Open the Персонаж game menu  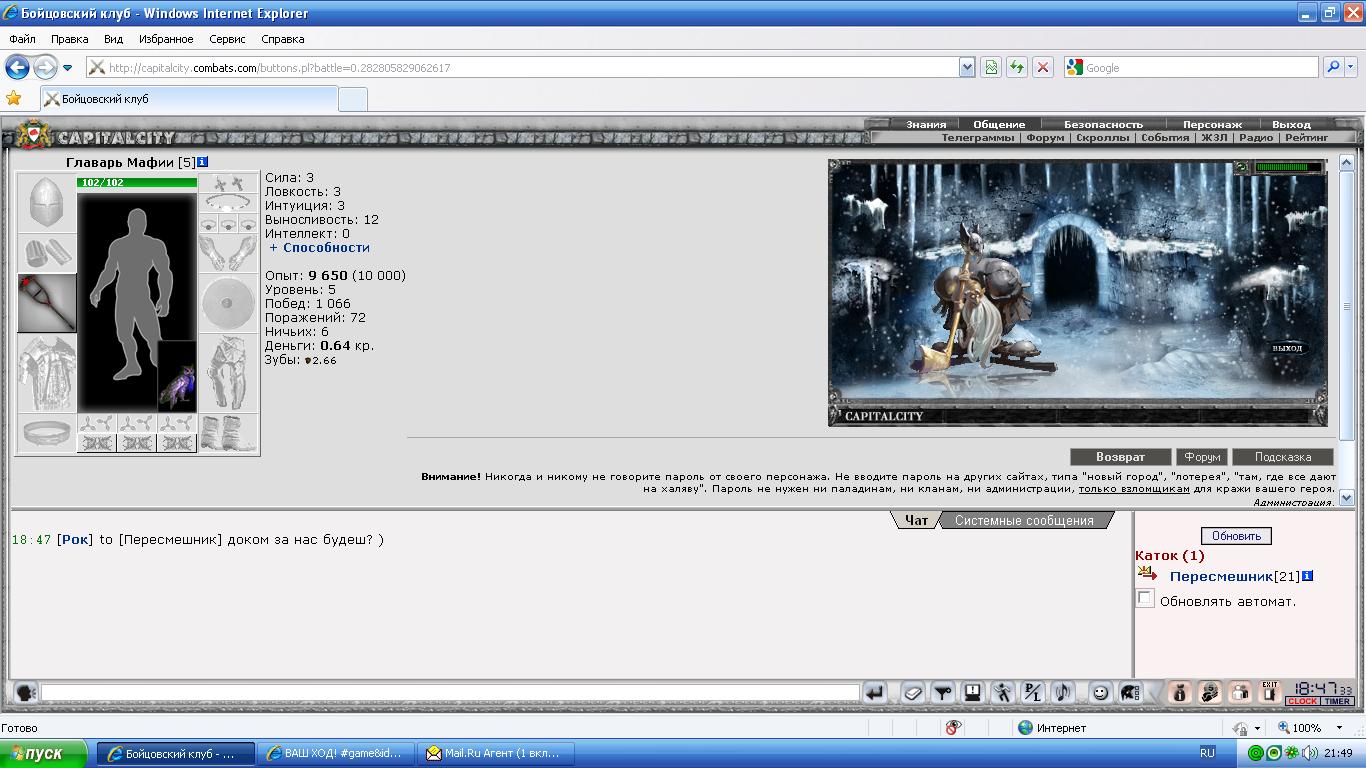[x=1212, y=125]
